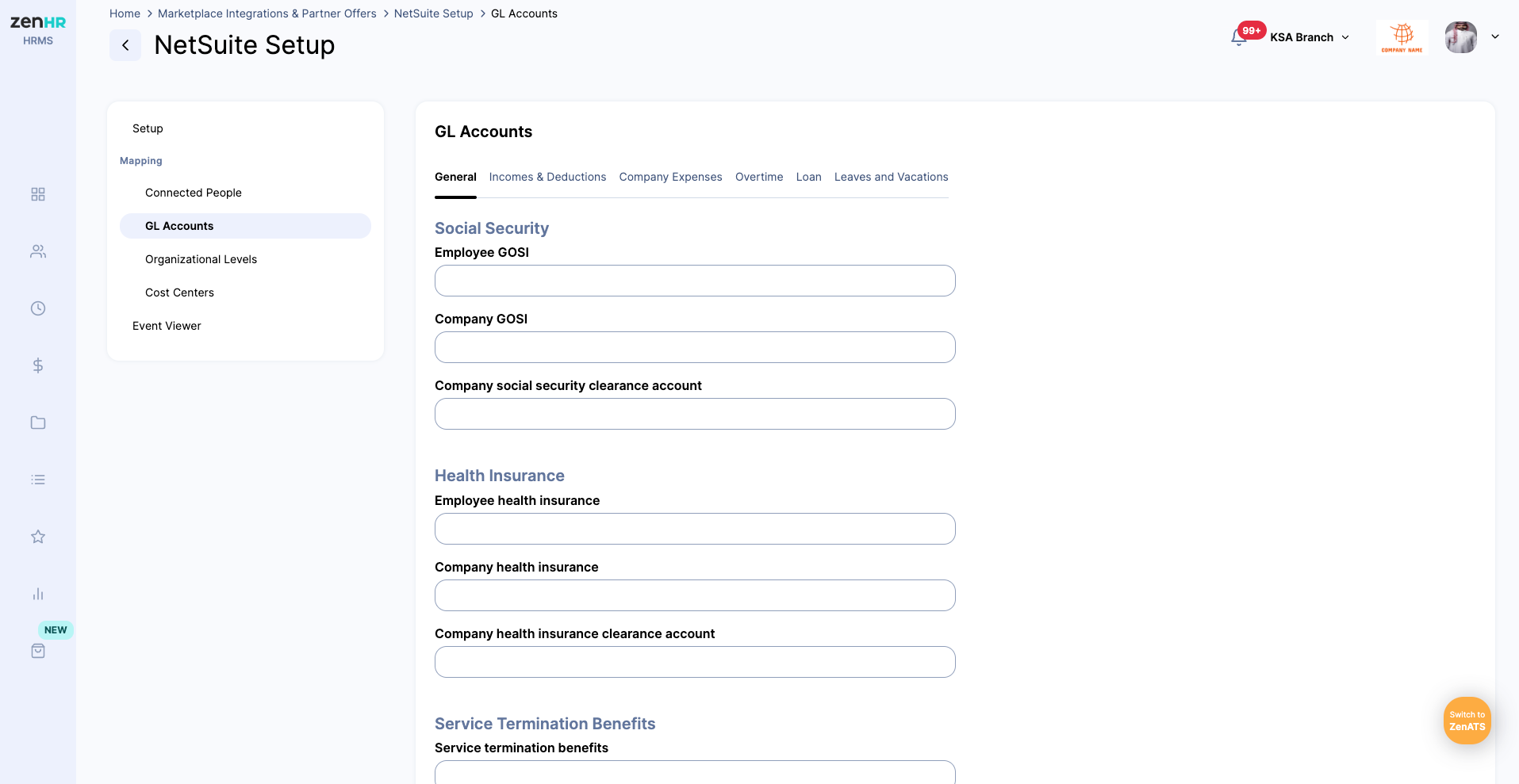
Task: Click the Mapping section label
Action: point(141,161)
